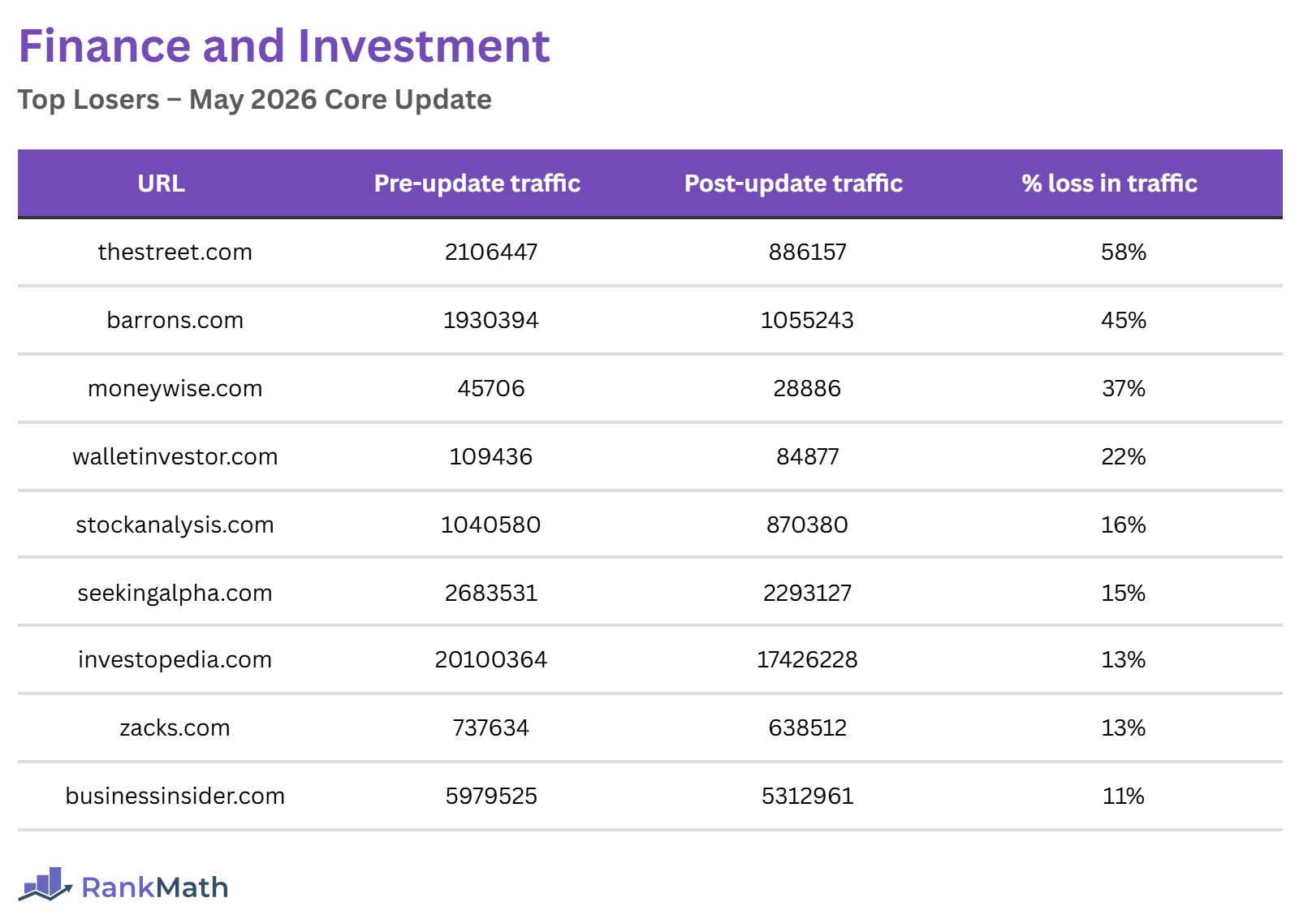Select the seekingalpha.com URL cell
This screenshot has height=924, width=1299.
[x=175, y=593]
